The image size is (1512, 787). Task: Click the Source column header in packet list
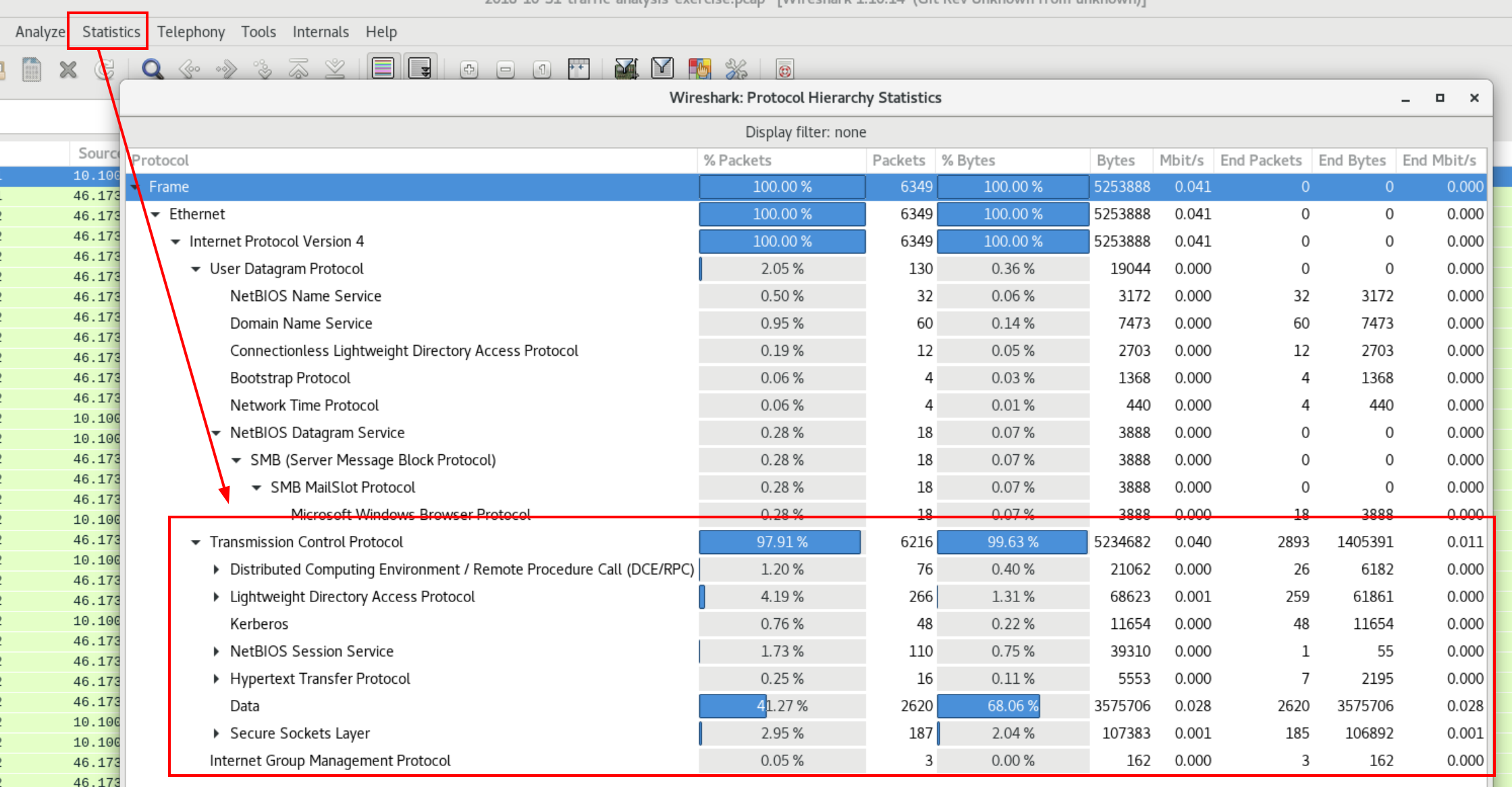pos(95,153)
